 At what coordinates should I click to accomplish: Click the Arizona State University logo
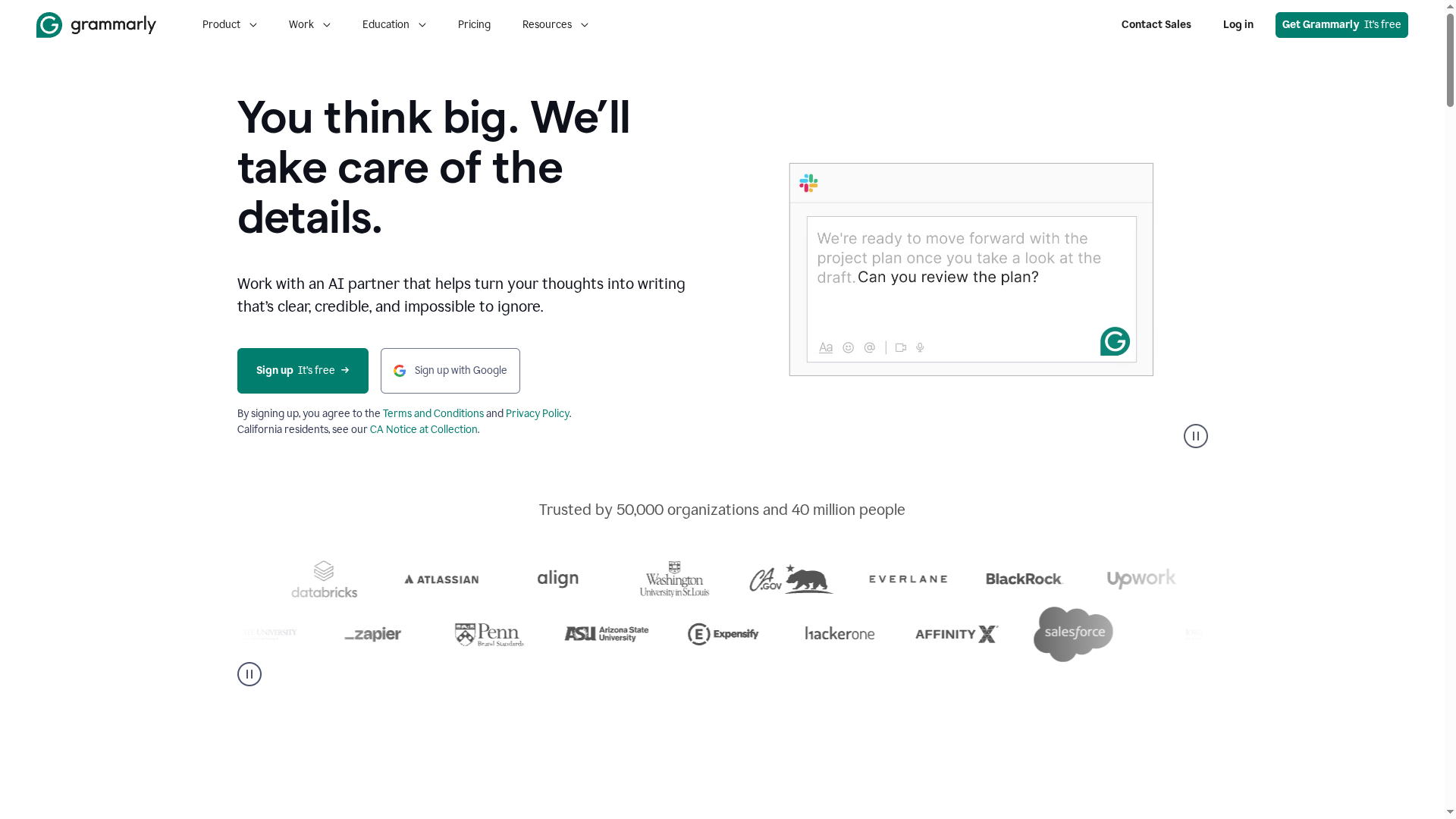pos(606,634)
